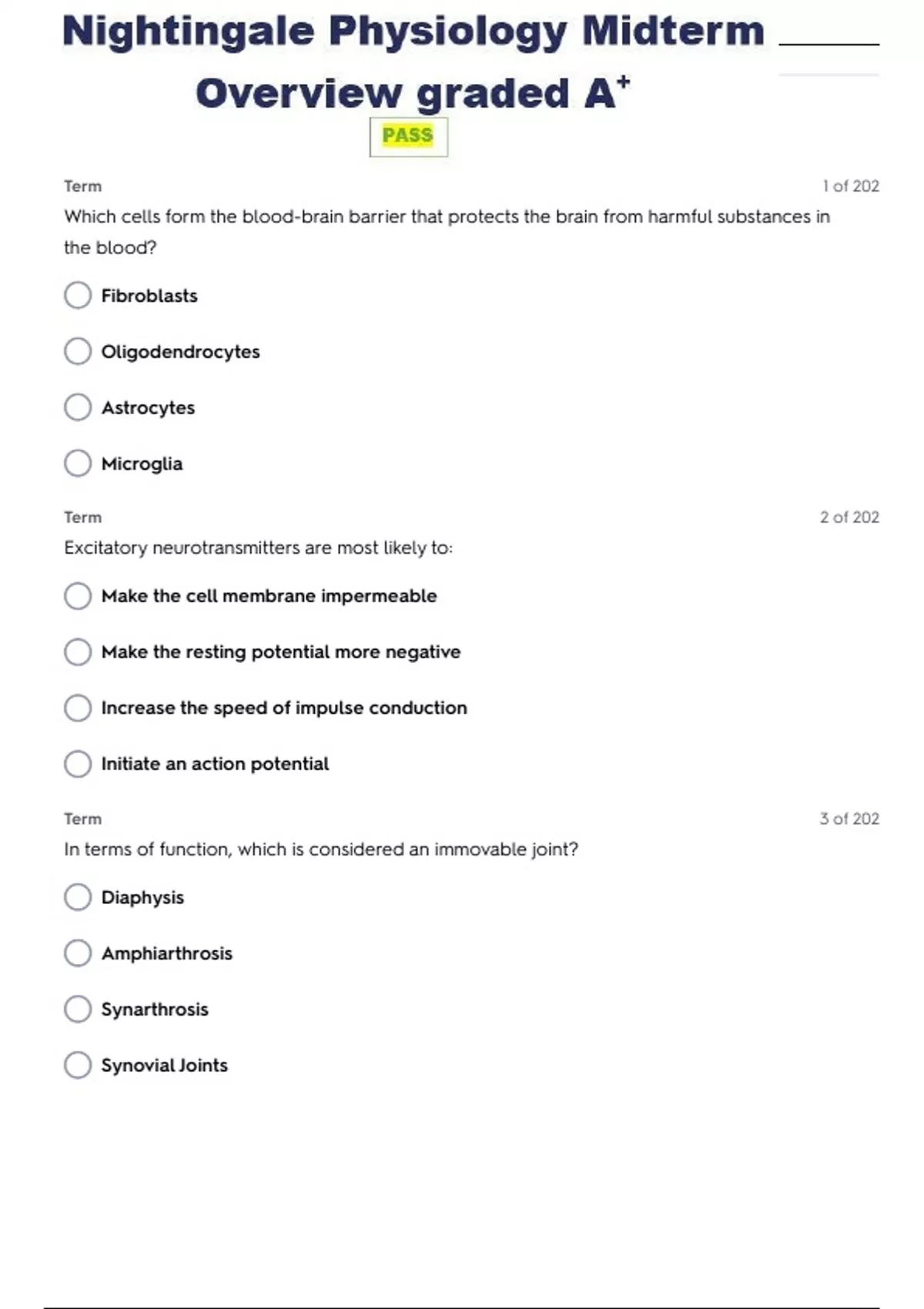Select Astrocytes as the answer

78,407
